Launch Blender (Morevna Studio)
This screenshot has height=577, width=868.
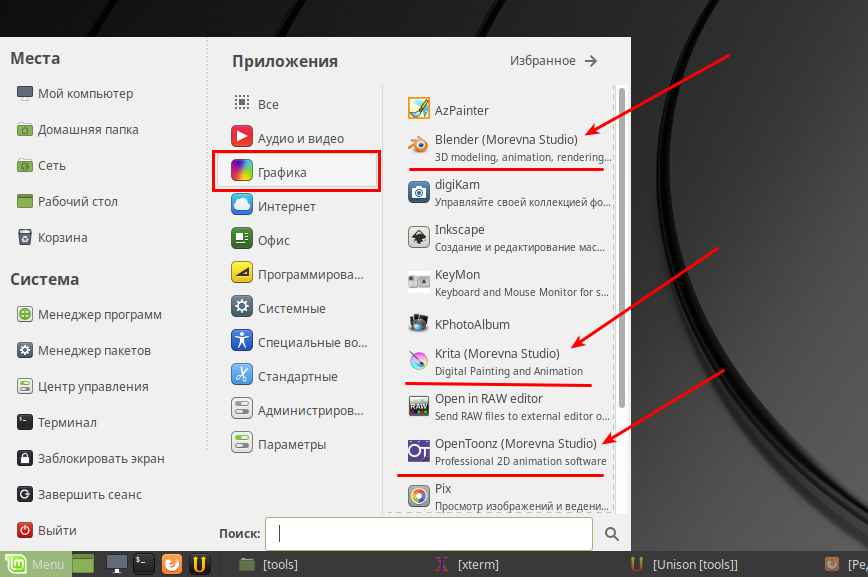point(509,148)
